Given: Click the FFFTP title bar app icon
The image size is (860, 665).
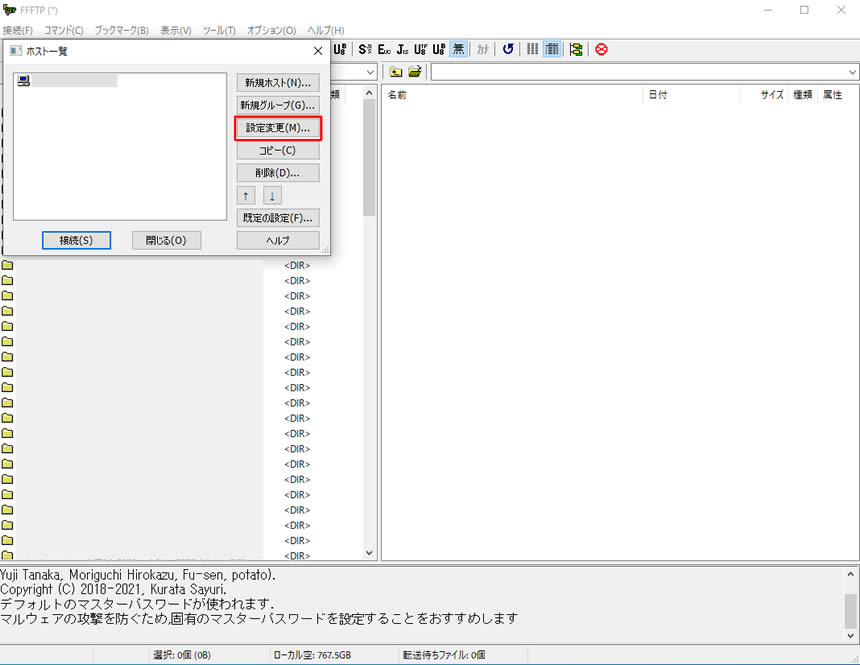Looking at the screenshot, I should coord(9,10).
